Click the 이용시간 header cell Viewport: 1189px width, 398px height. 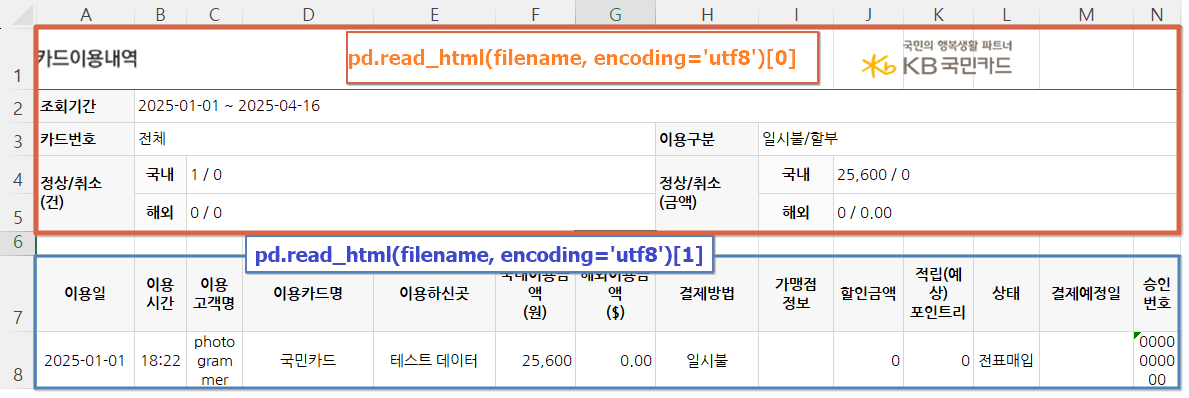click(x=160, y=294)
